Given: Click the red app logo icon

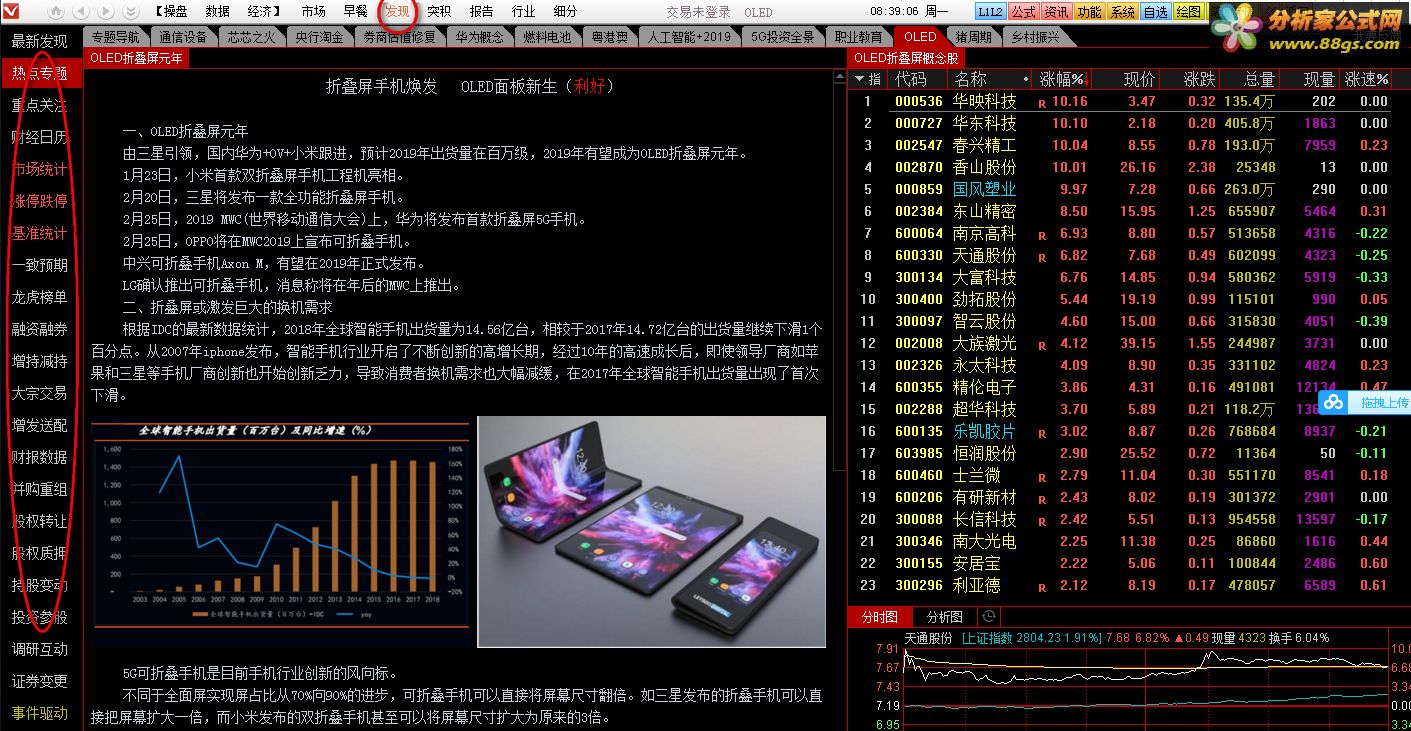Looking at the screenshot, I should click(x=13, y=11).
